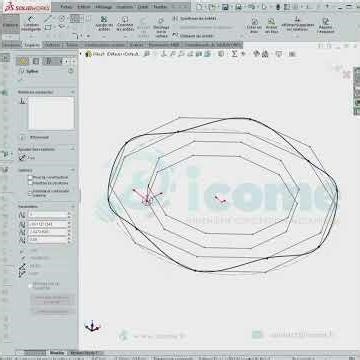
Task: Click the Rebuild traffic light icon
Action: pyautogui.click(x=278, y=7)
